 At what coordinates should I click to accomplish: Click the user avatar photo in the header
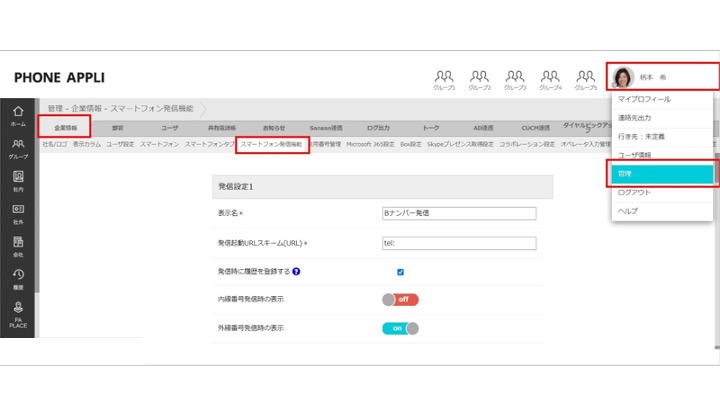coord(623,77)
